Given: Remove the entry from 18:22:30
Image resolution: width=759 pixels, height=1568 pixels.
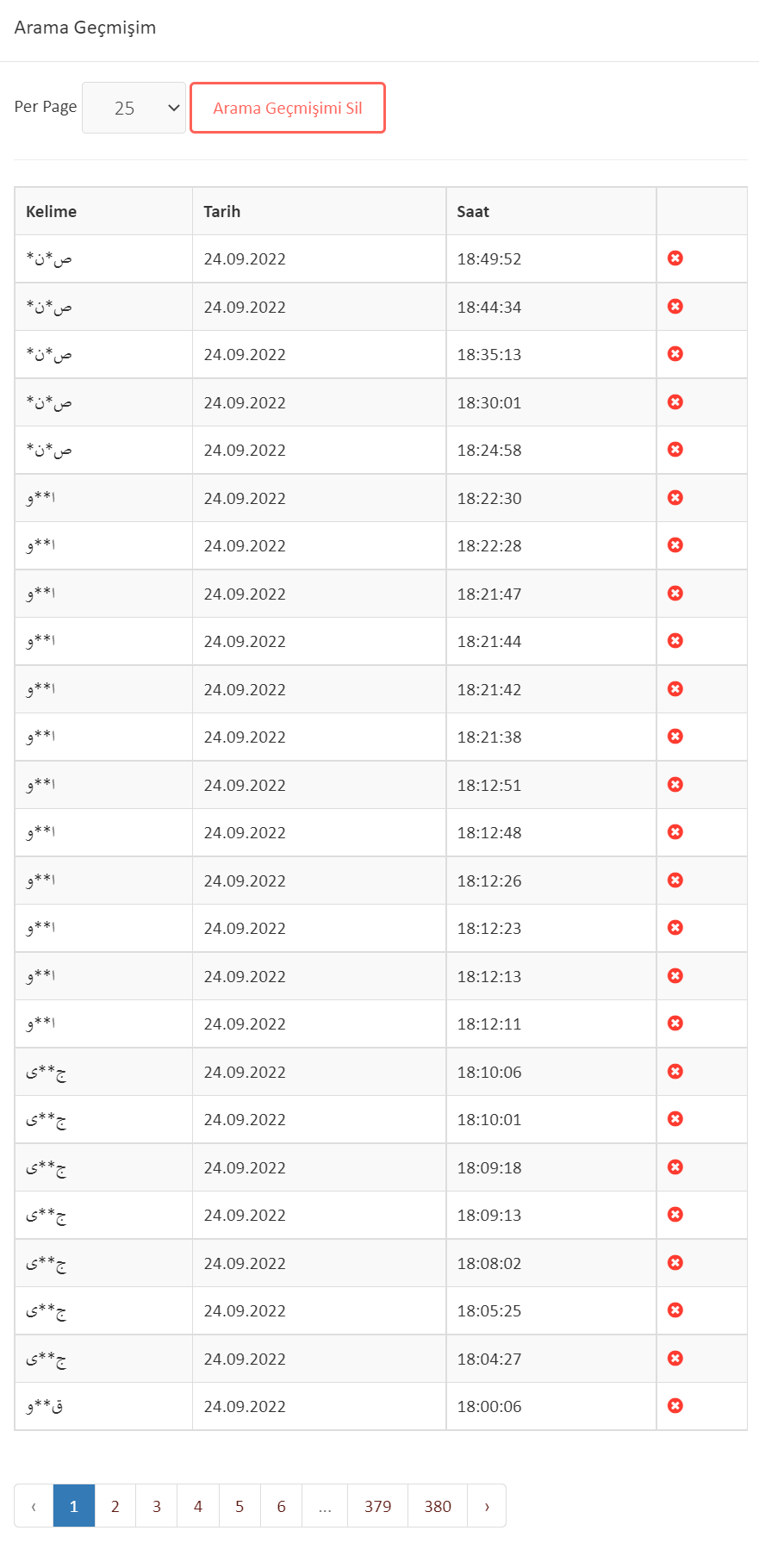Looking at the screenshot, I should [x=675, y=497].
